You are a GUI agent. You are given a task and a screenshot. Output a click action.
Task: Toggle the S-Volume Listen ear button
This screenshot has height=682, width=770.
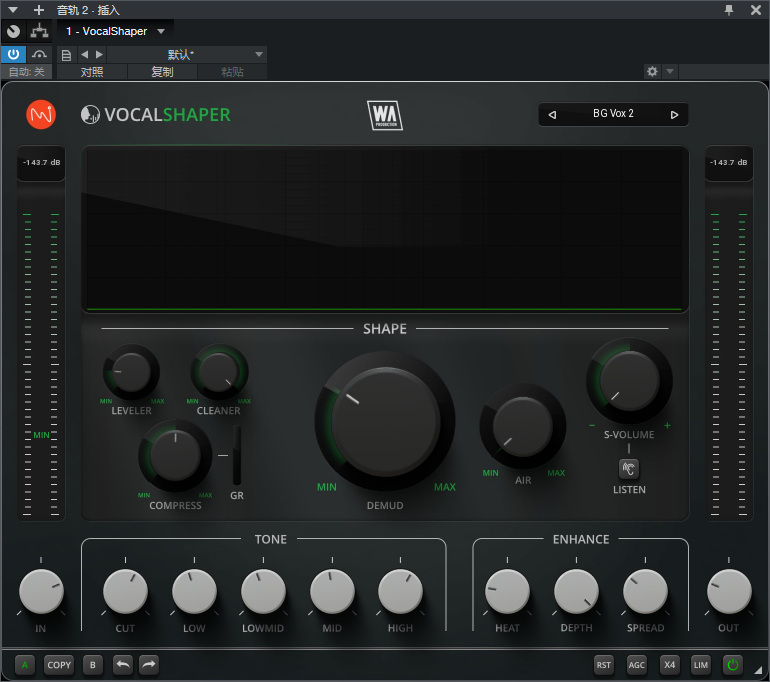(x=629, y=469)
